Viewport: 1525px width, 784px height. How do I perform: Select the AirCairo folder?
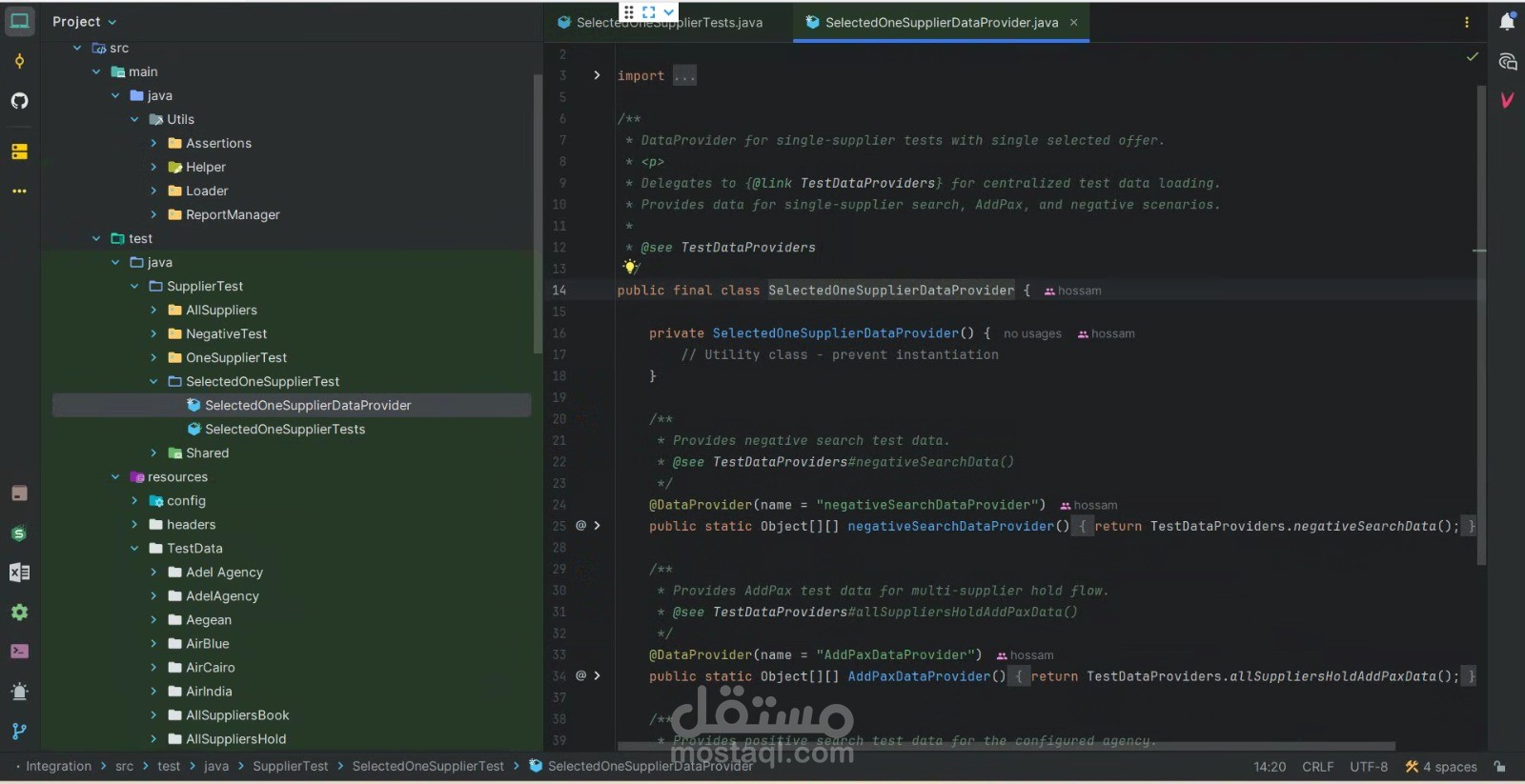[x=210, y=667]
